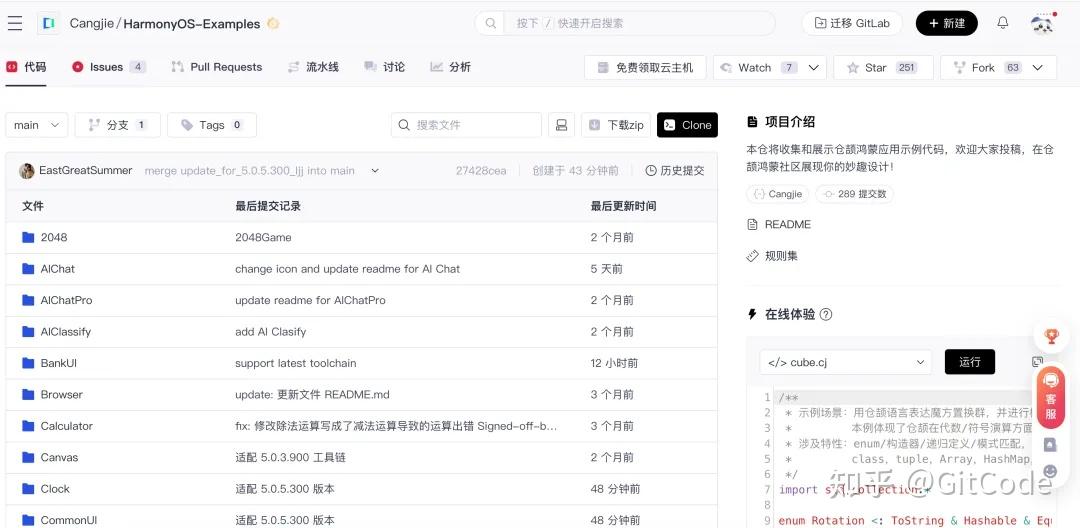
Task: Click commit message 'add AI Clasify'
Action: pyautogui.click(x=271, y=332)
